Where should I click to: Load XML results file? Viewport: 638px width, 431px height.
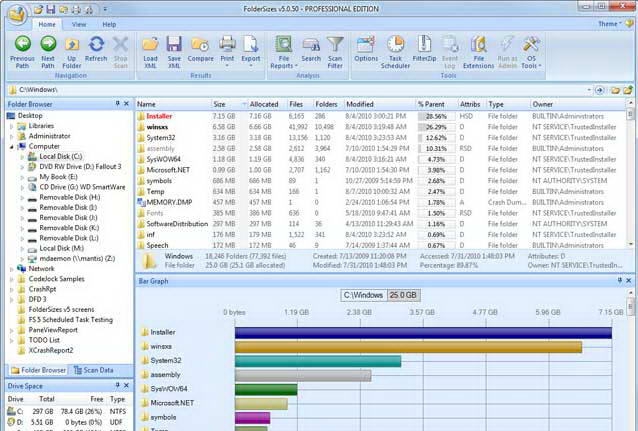coord(150,52)
